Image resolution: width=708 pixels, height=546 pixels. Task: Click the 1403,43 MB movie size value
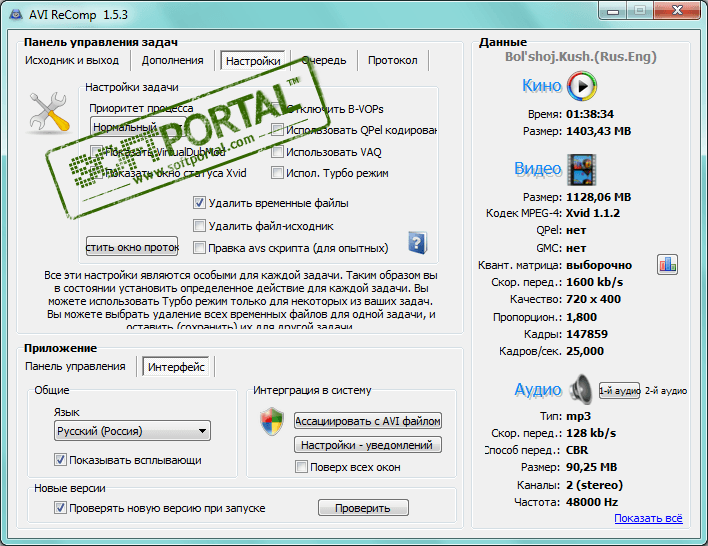[598, 131]
